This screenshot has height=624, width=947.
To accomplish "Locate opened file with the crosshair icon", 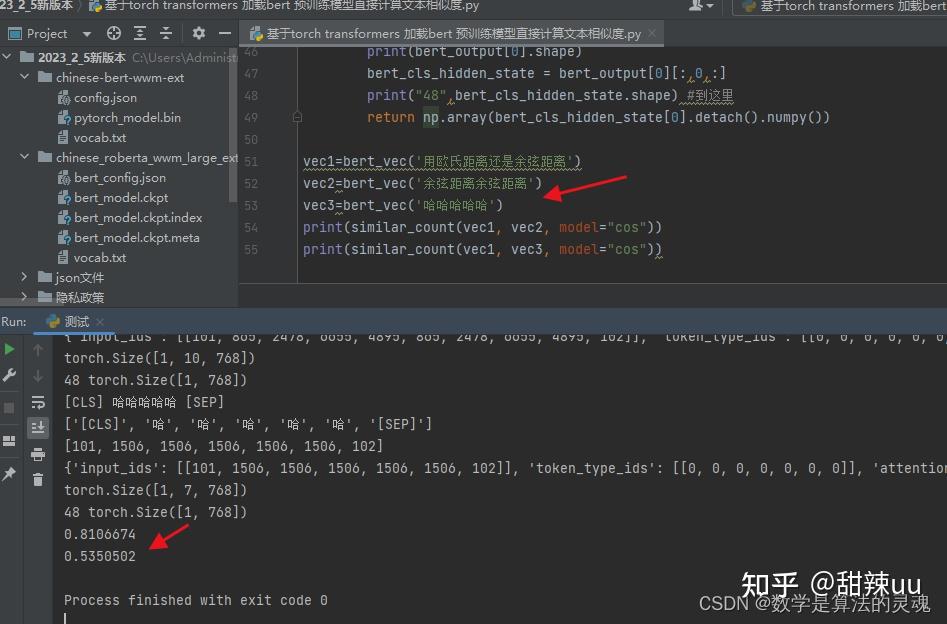I will pyautogui.click(x=113, y=33).
